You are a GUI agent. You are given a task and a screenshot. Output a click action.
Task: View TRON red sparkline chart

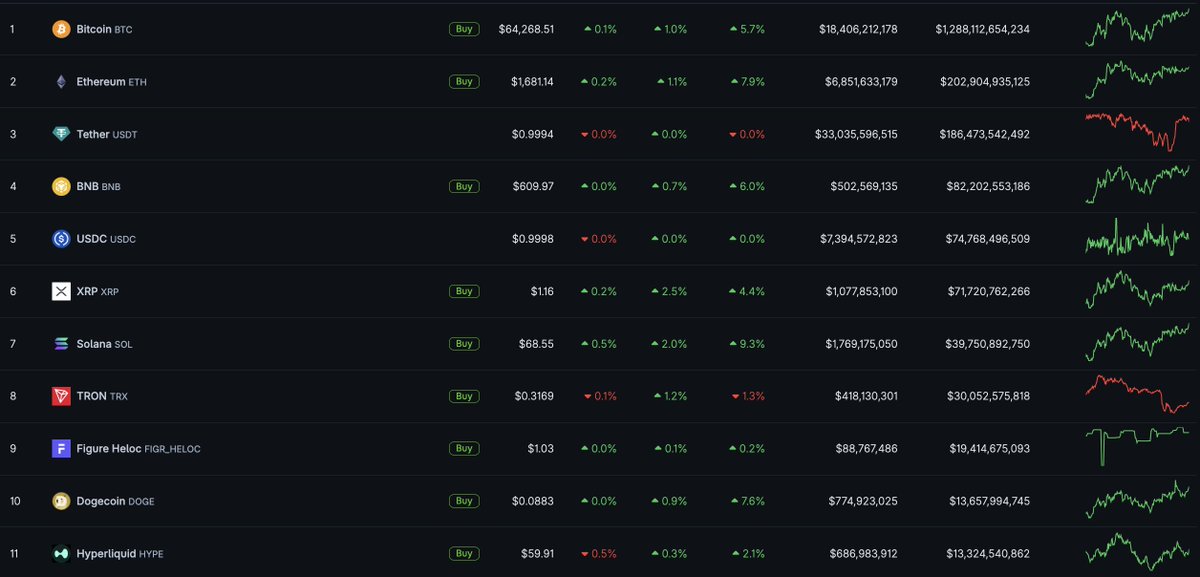pyautogui.click(x=1138, y=394)
